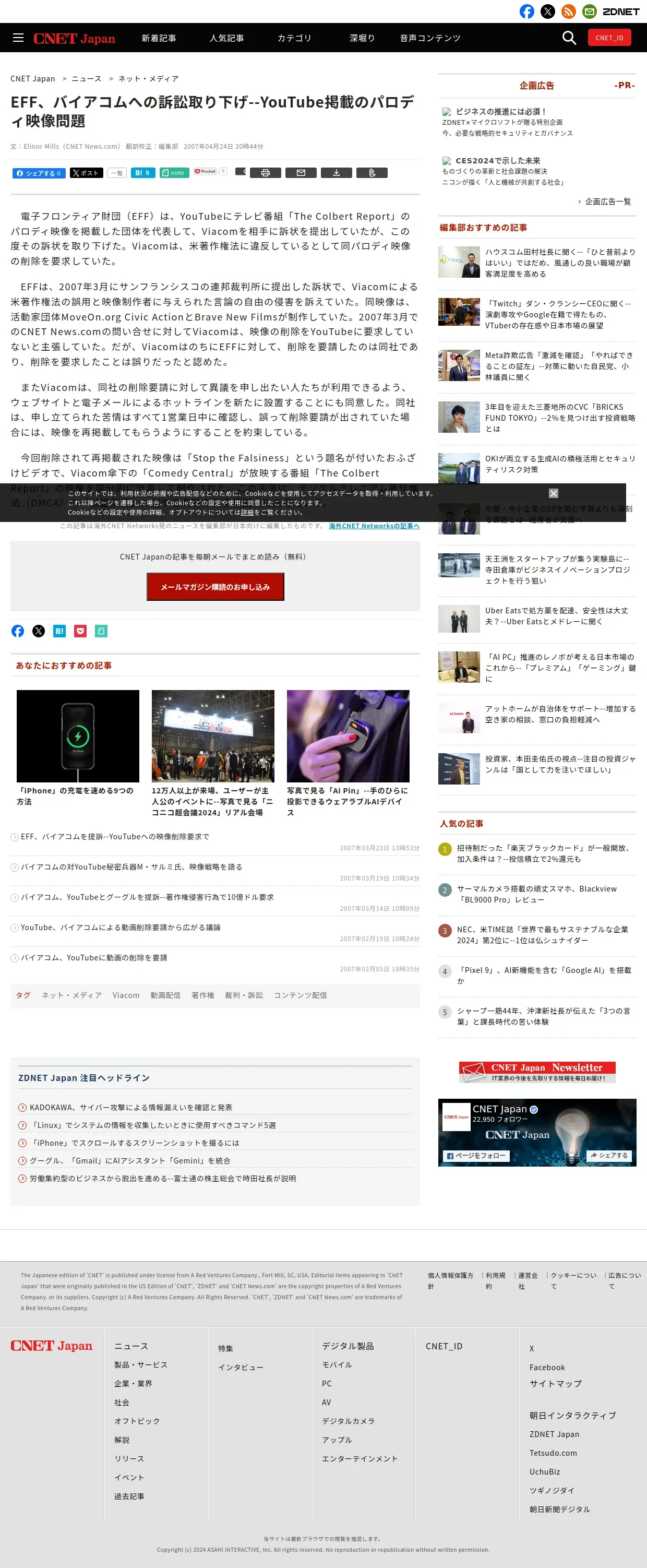Save the article to Pocket

click(205, 172)
